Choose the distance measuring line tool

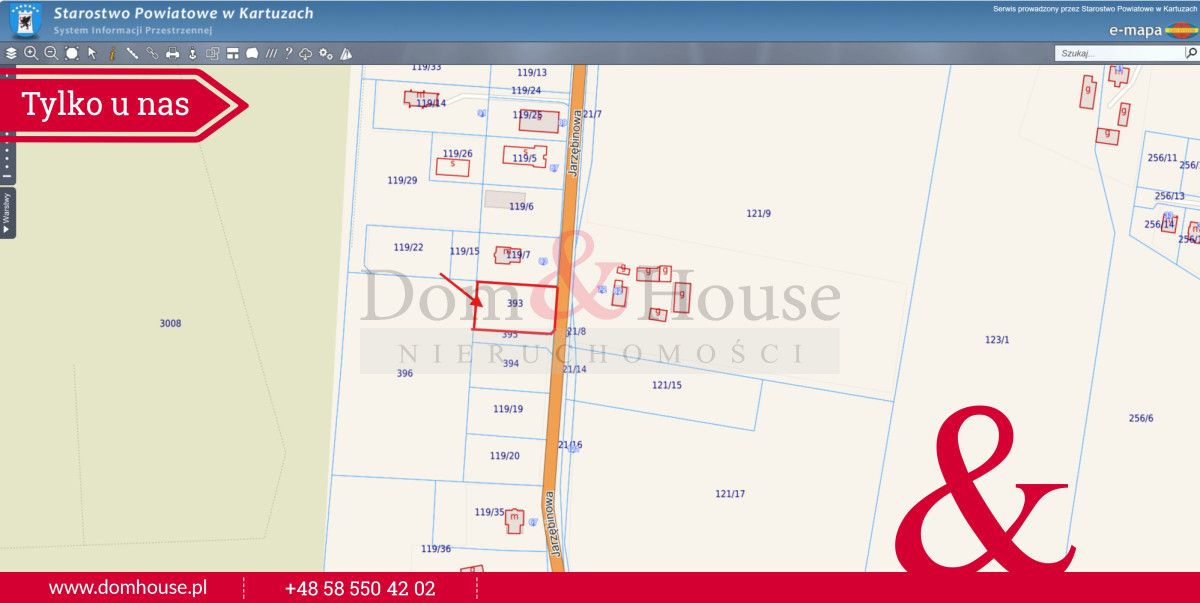click(132, 53)
